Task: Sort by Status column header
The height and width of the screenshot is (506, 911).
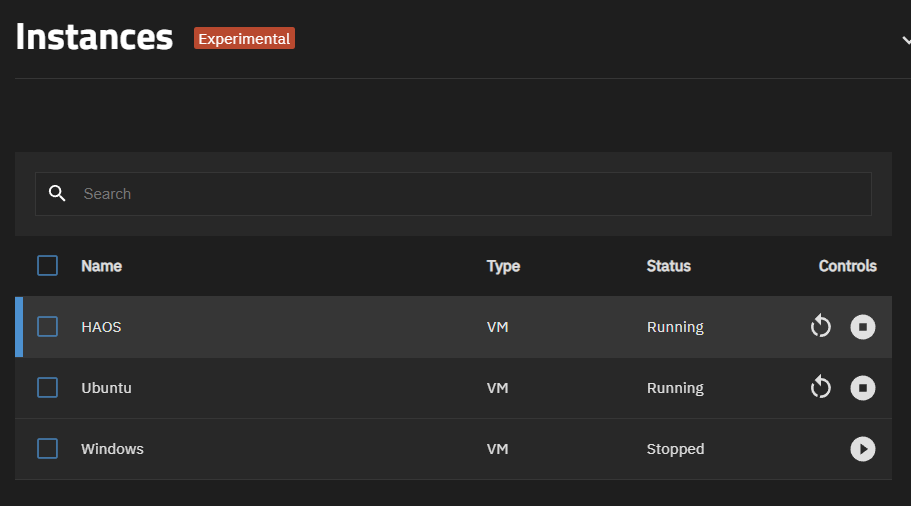Action: [x=669, y=266]
